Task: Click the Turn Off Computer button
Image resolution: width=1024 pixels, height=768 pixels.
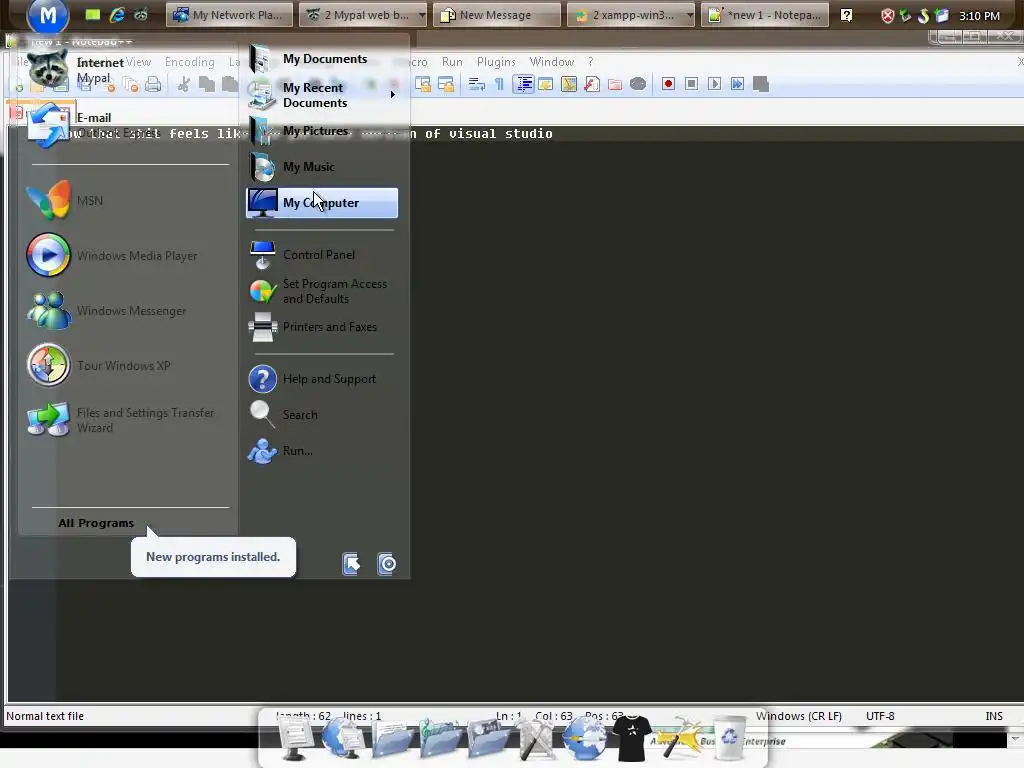Action: click(387, 564)
